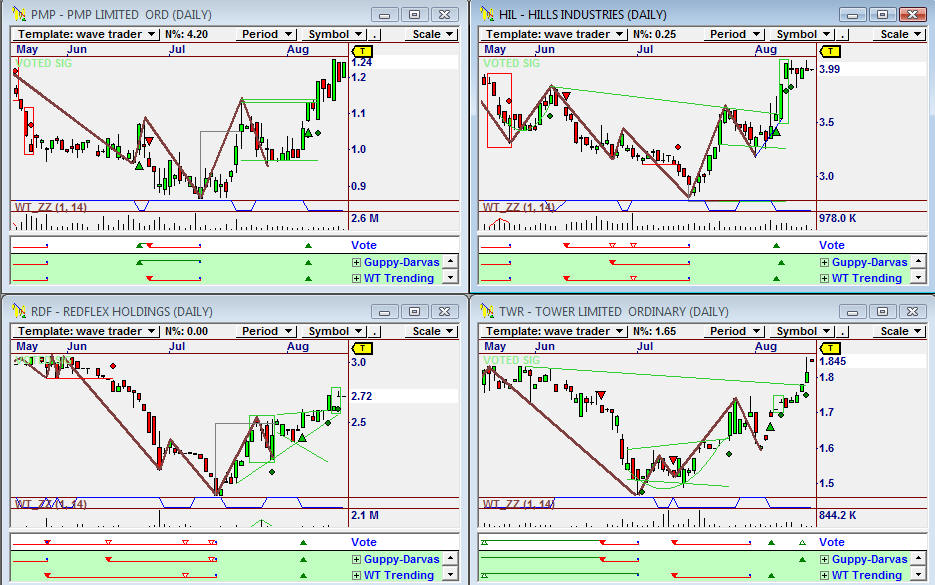The image size is (935, 585).
Task: Maximize the TWR Tower Limited chart window
Action: coord(883,311)
